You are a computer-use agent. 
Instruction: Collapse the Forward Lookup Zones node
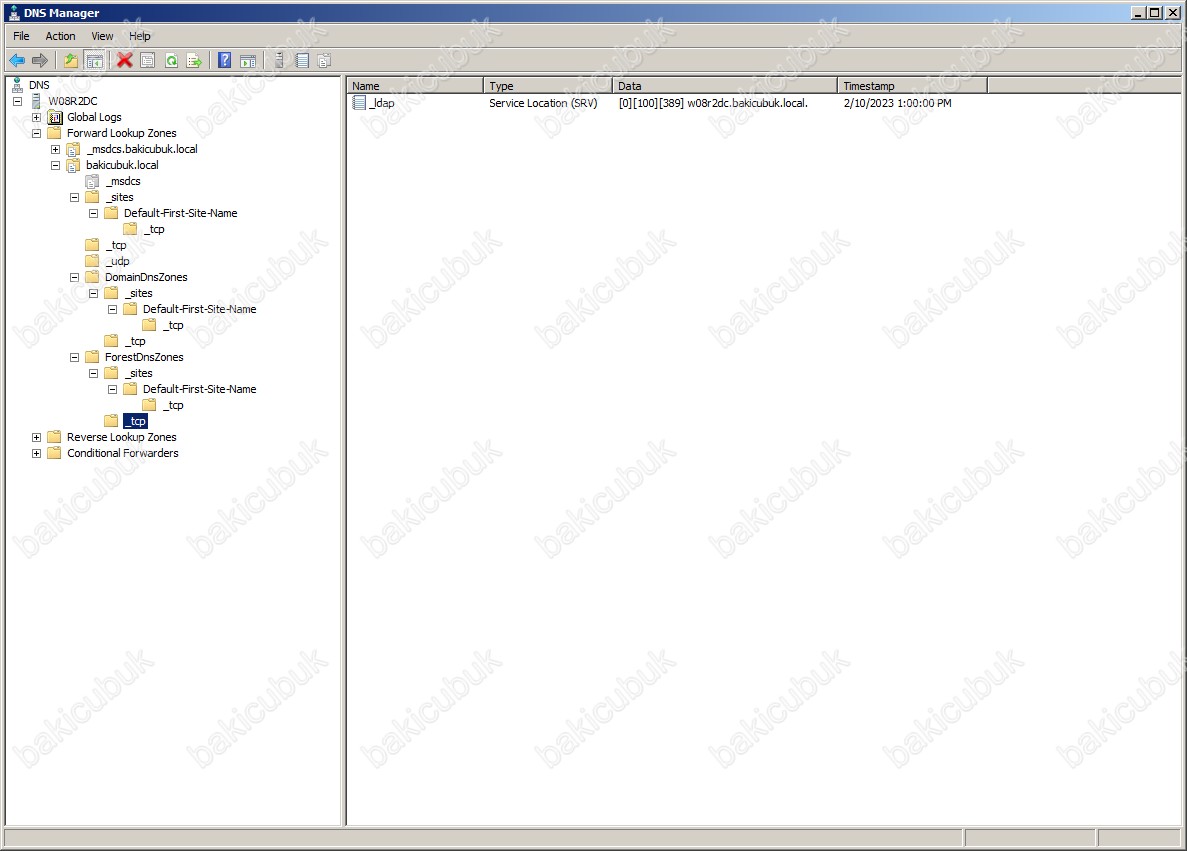click(x=36, y=133)
